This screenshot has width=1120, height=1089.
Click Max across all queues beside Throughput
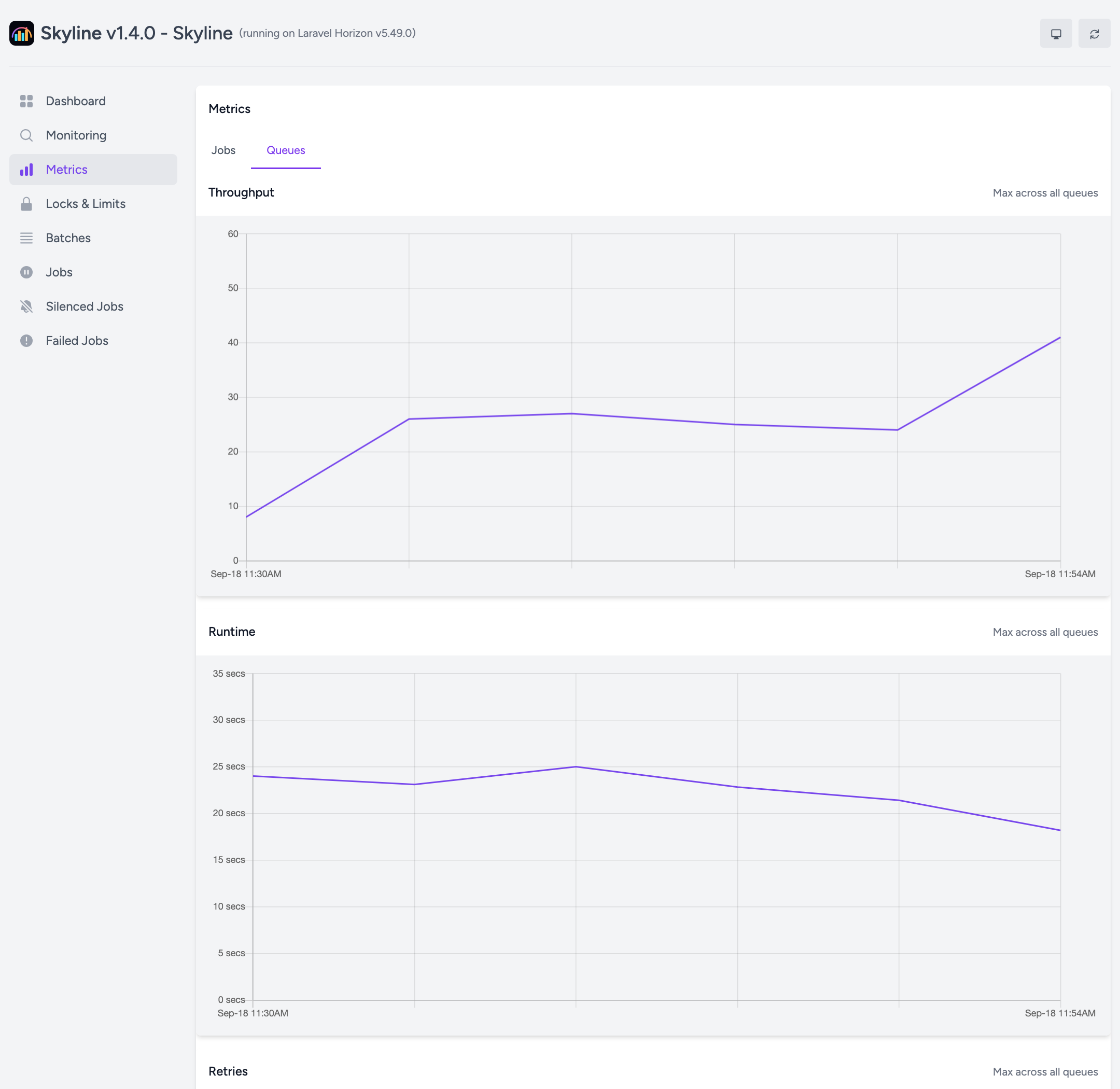(1045, 193)
